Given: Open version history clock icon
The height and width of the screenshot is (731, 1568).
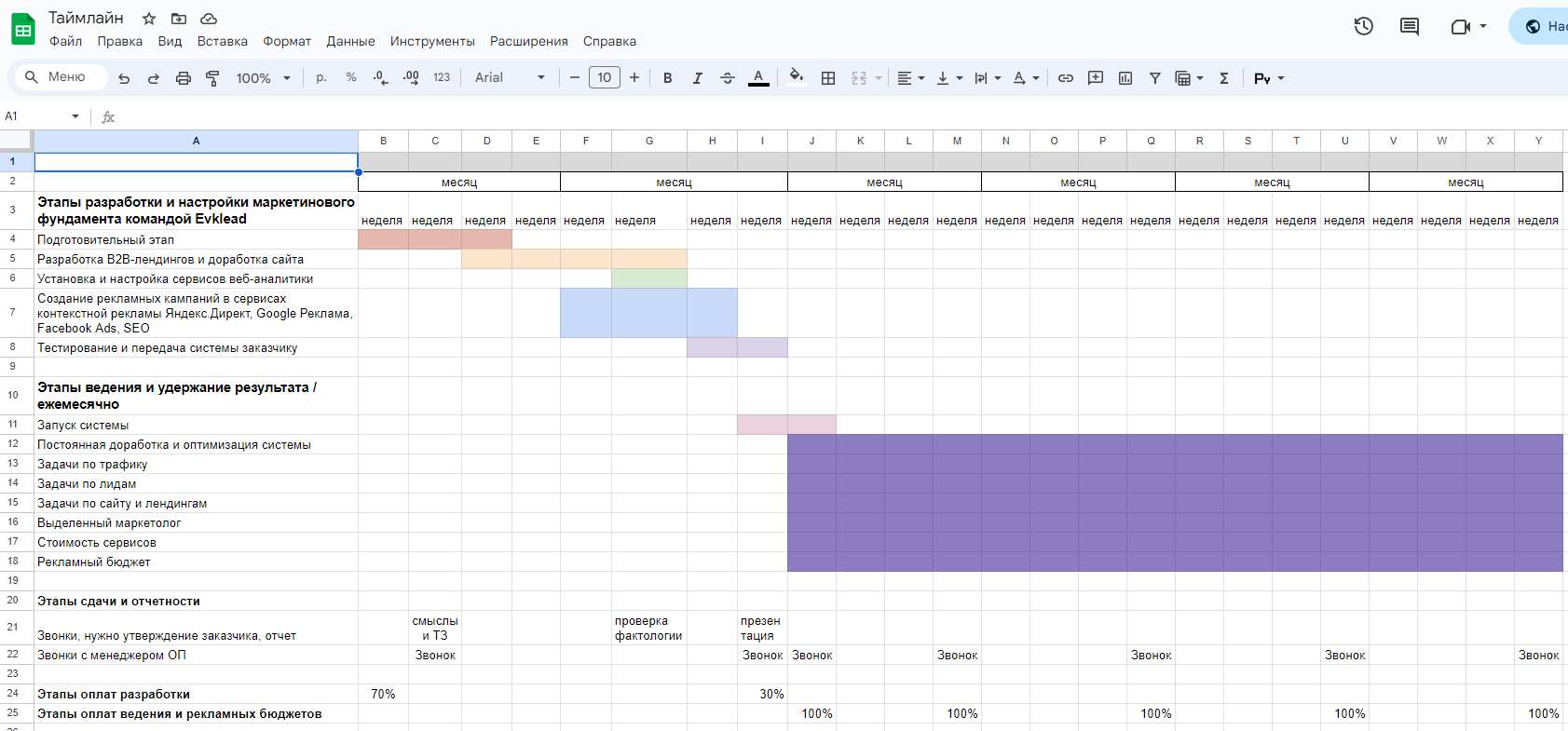Looking at the screenshot, I should (1364, 26).
